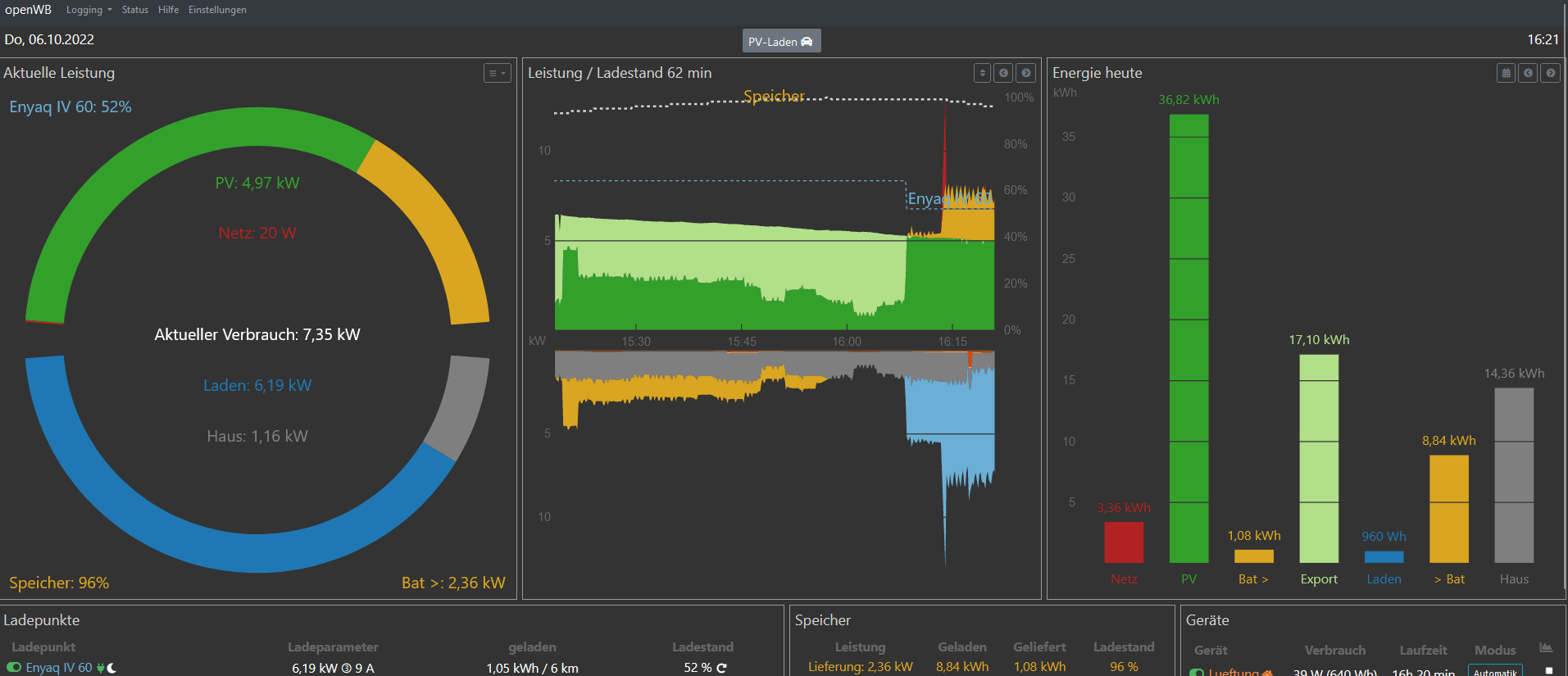Click the Automatik mode button for Lueftung

click(1495, 671)
